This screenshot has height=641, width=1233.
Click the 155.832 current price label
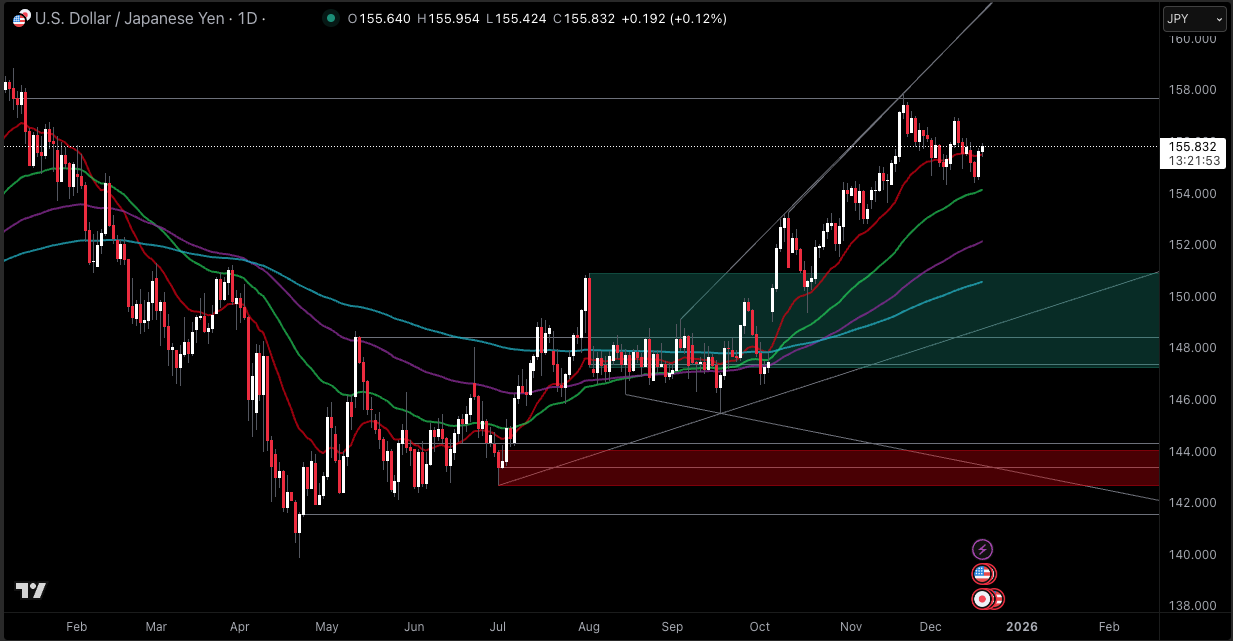[x=1192, y=146]
